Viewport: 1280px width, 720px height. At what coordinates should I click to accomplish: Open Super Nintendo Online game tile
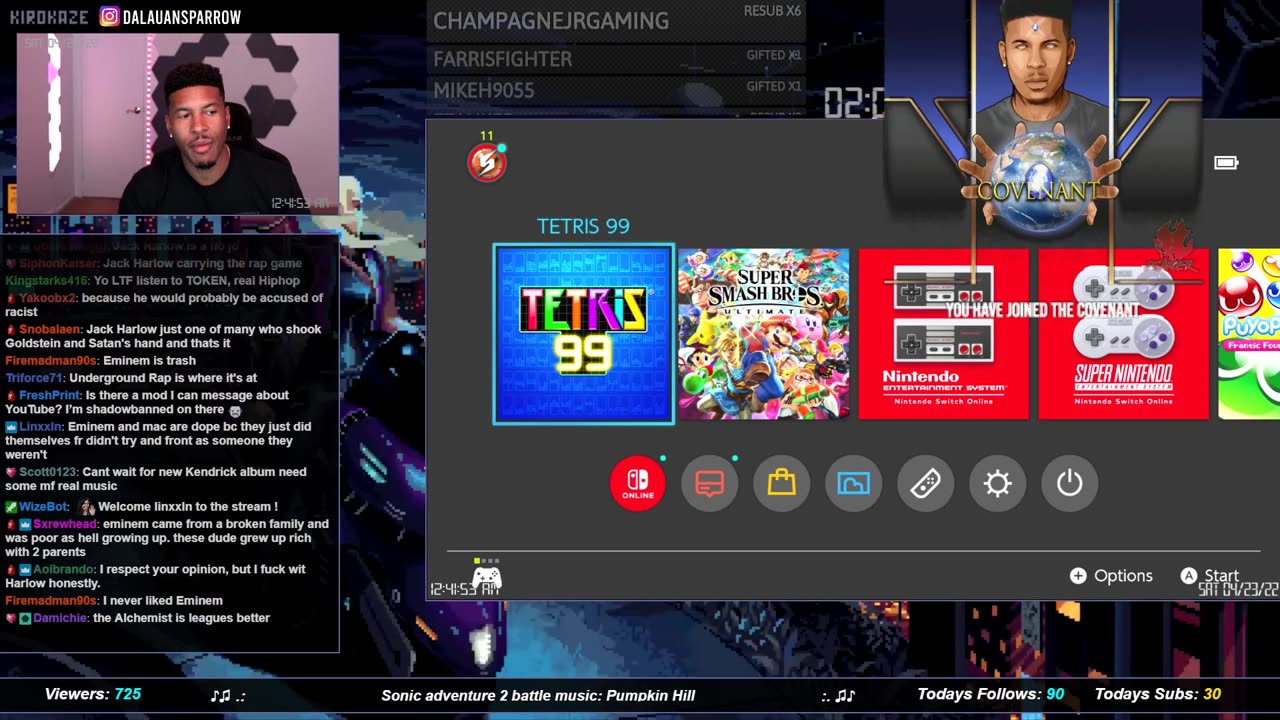[1123, 334]
